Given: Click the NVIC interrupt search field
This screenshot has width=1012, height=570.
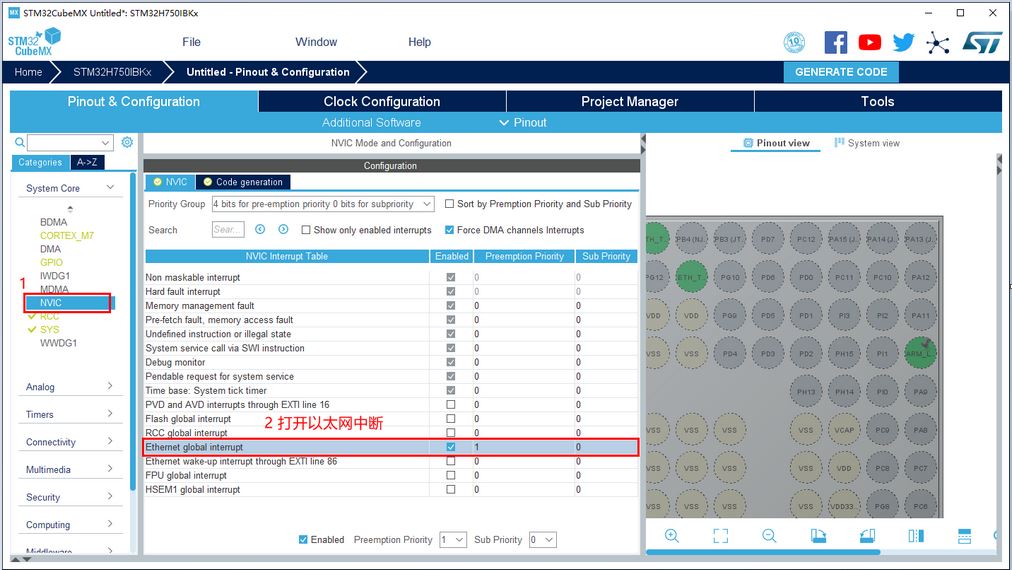Looking at the screenshot, I should click(x=228, y=230).
